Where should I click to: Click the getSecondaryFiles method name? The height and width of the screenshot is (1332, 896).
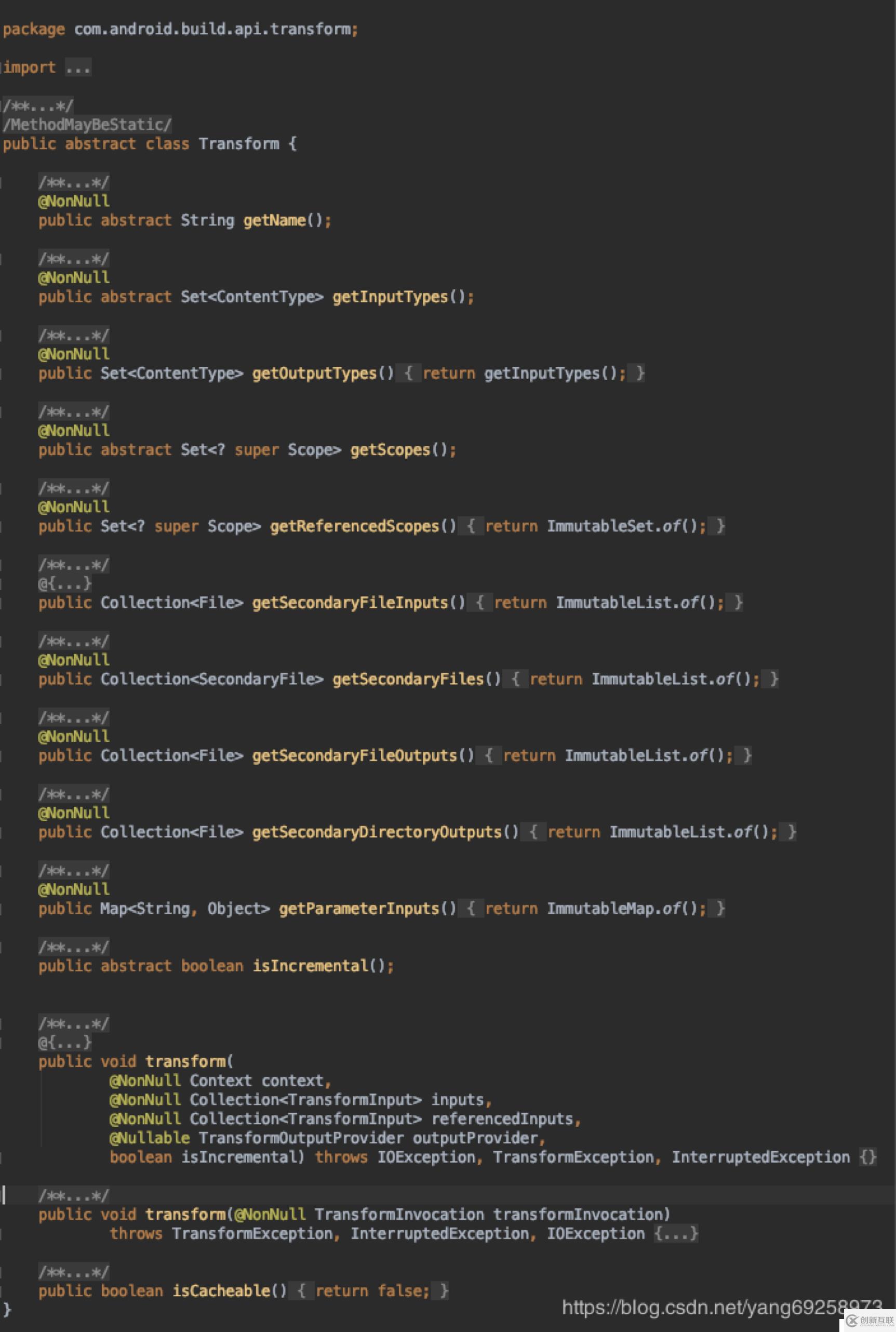click(x=409, y=680)
